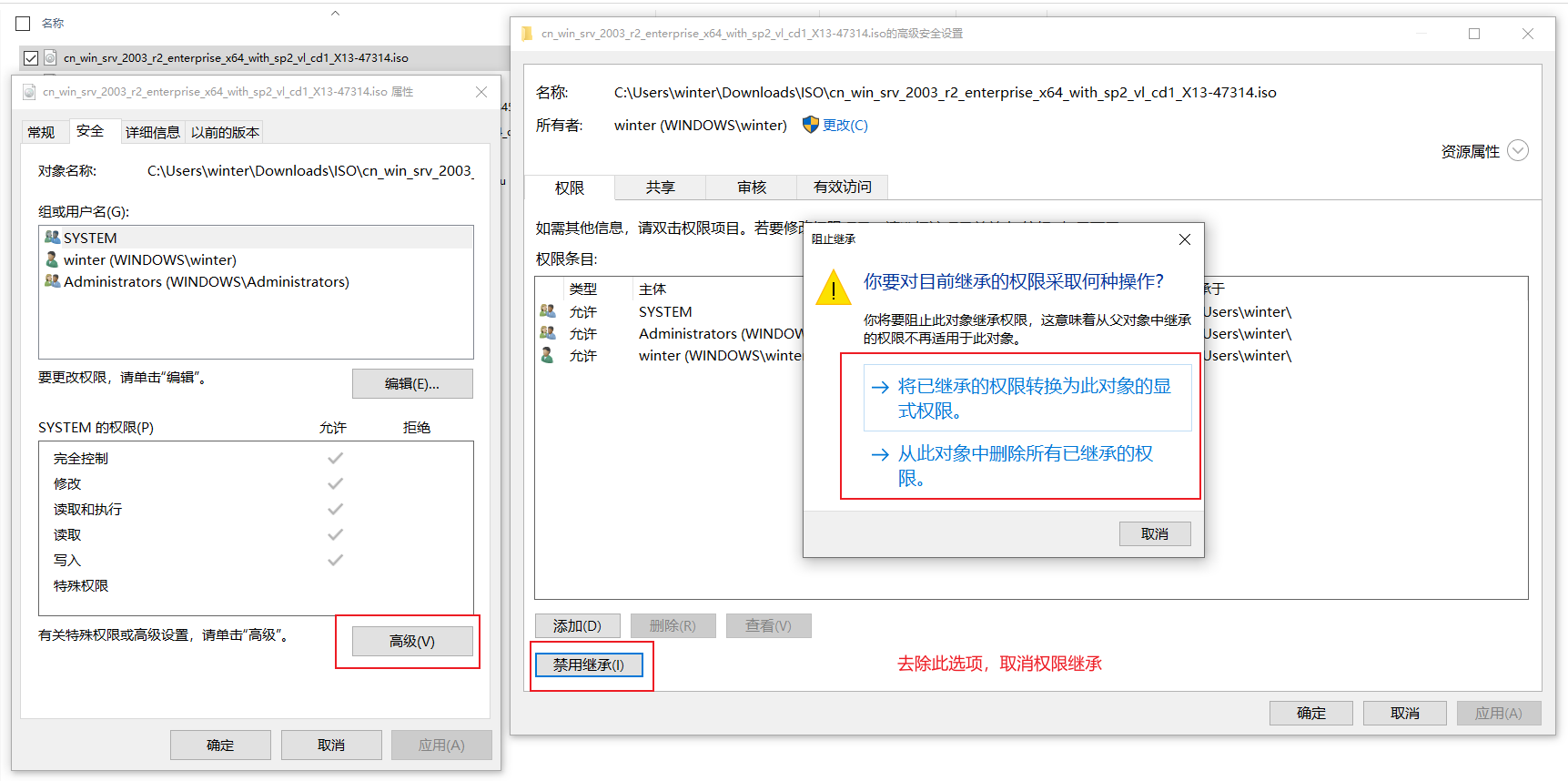The image size is (1568, 781).
Task: Click 取消 in advanced security window
Action: click(1405, 714)
